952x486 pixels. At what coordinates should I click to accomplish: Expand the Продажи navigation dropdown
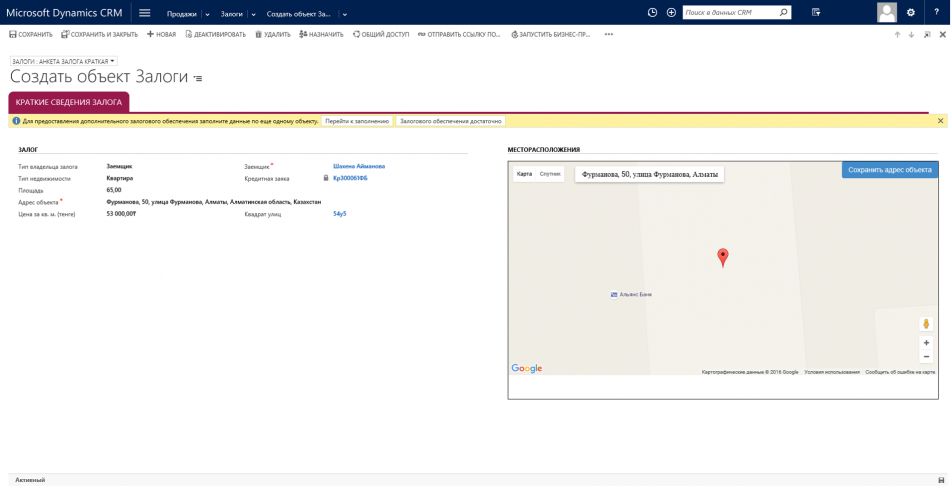pyautogui.click(x=207, y=14)
